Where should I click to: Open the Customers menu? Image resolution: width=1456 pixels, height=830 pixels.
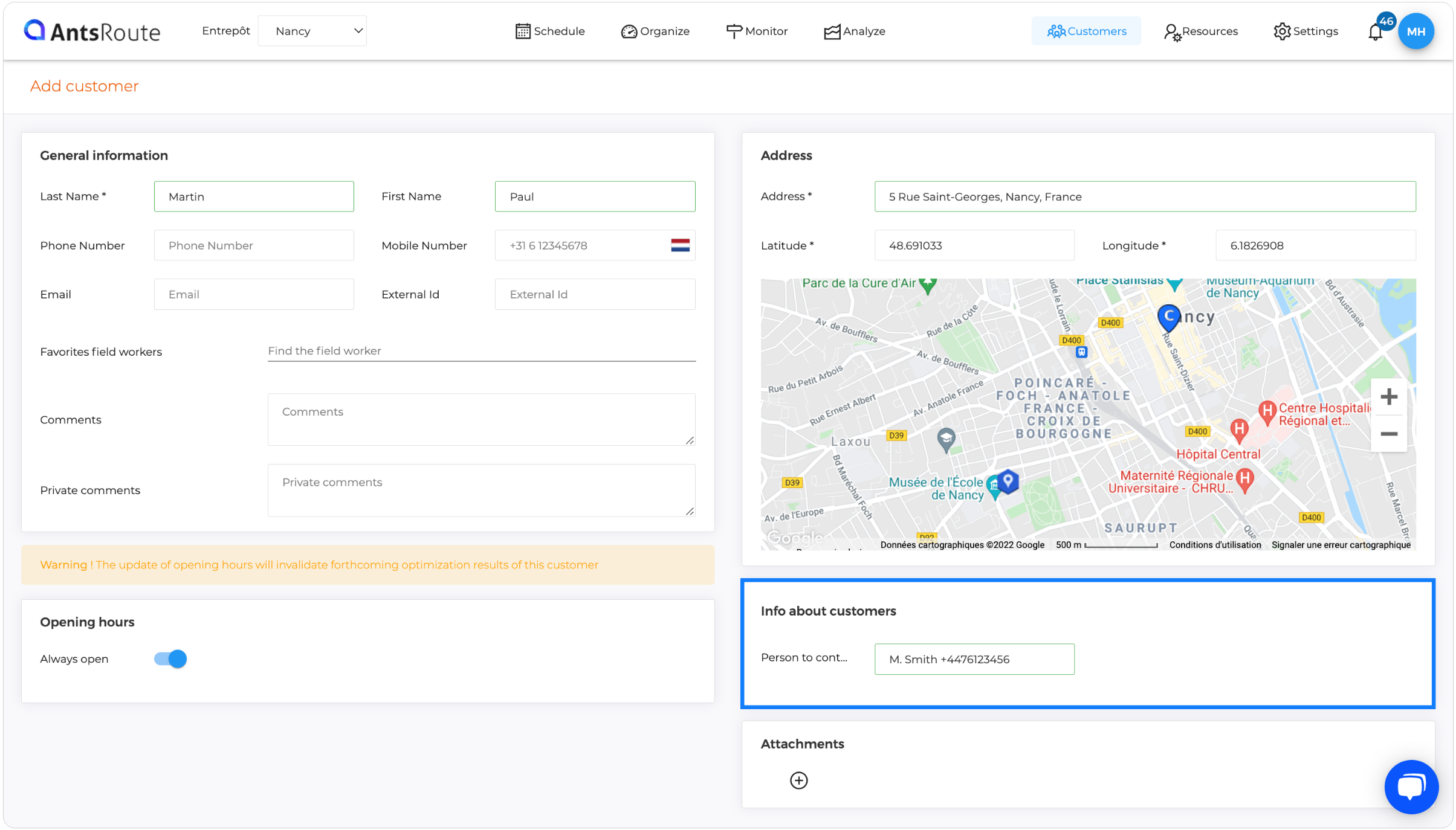click(x=1086, y=31)
